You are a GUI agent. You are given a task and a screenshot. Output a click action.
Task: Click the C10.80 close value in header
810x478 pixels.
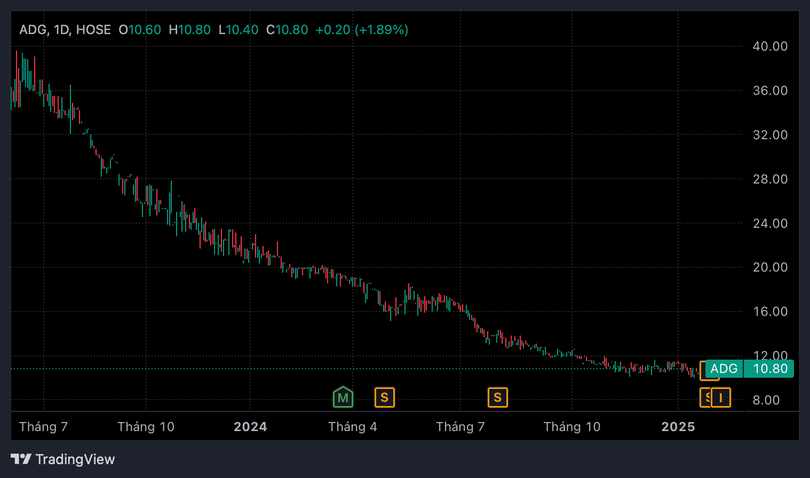286,30
